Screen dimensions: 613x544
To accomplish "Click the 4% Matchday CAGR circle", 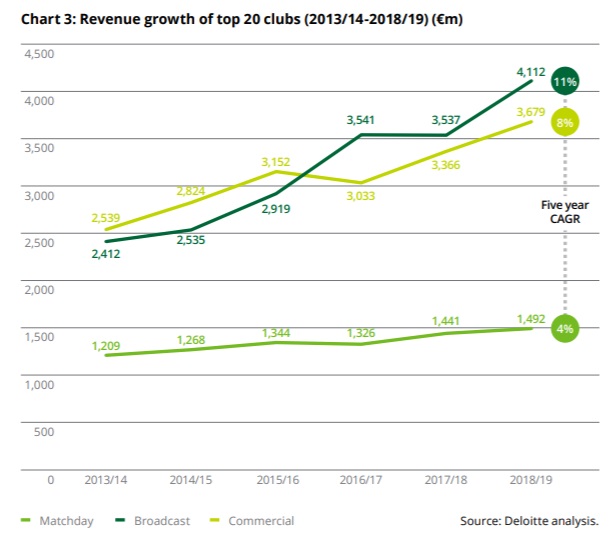I will pyautogui.click(x=565, y=328).
